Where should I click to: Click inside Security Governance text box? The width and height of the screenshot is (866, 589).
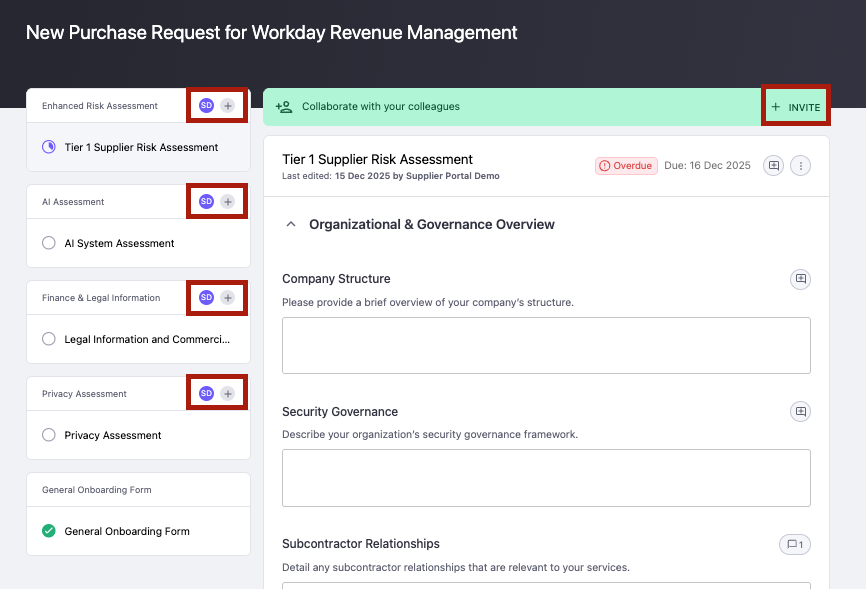[x=546, y=478]
